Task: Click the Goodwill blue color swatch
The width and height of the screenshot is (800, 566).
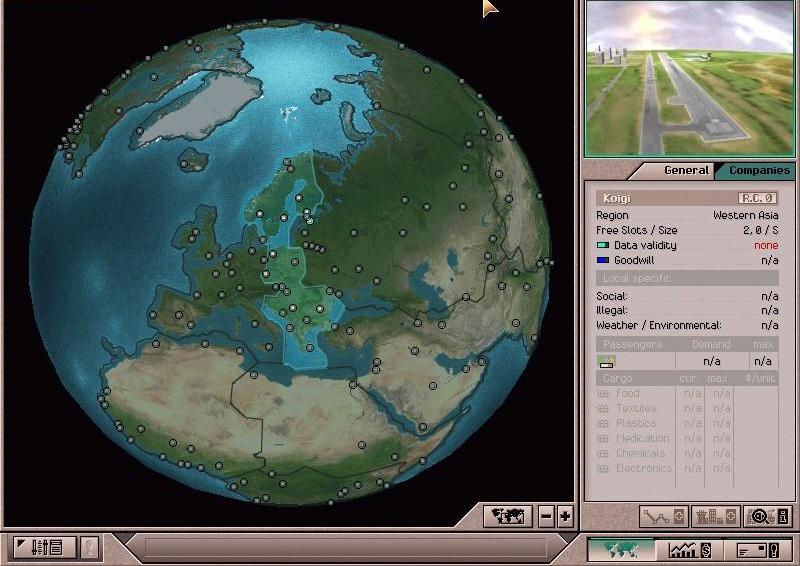Action: click(x=603, y=260)
